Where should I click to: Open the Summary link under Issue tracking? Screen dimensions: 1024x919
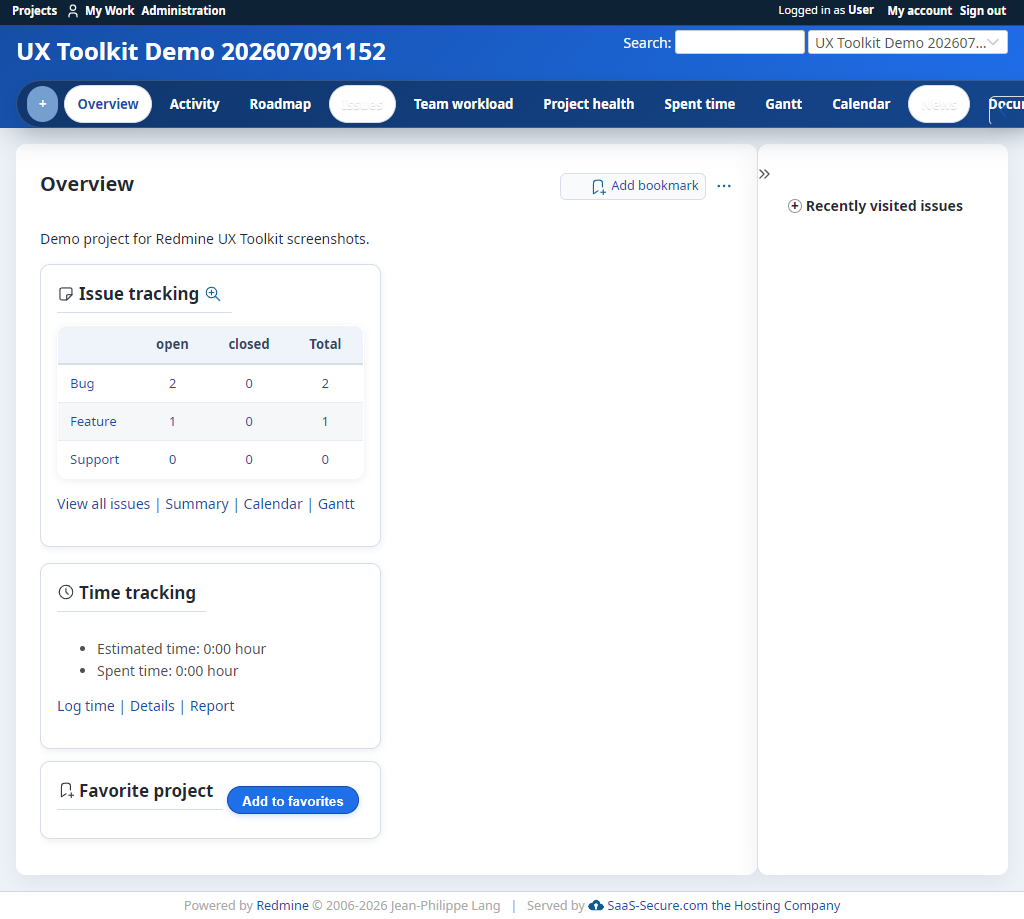pyautogui.click(x=197, y=504)
